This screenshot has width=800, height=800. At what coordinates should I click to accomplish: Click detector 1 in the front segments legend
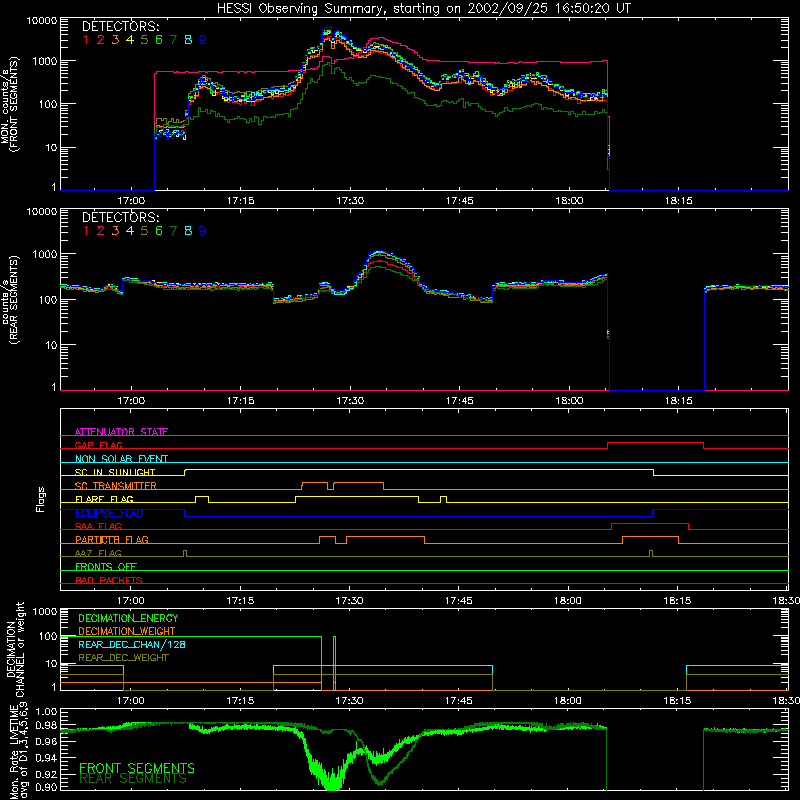point(86,40)
